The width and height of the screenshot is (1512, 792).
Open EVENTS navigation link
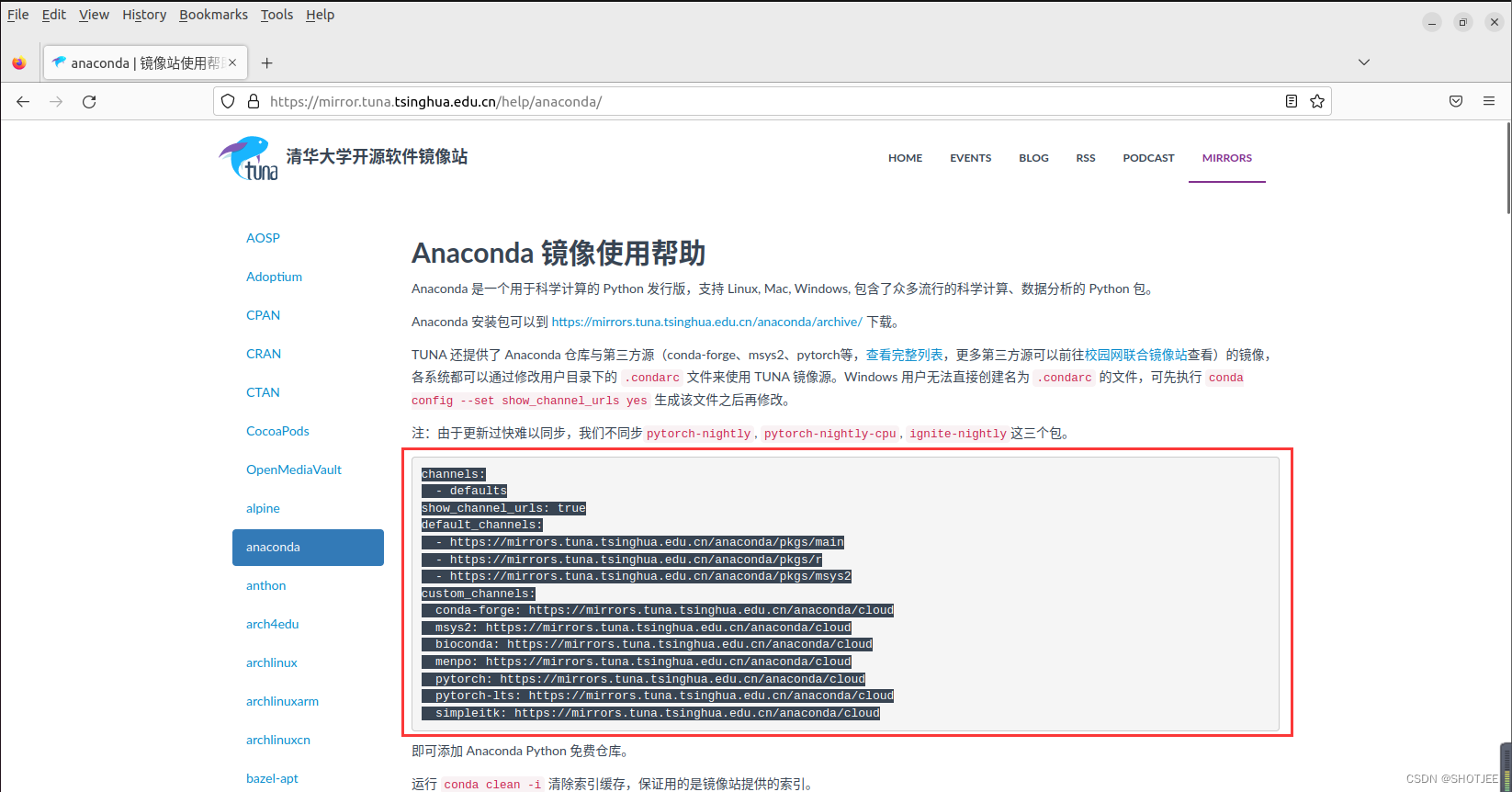click(970, 158)
